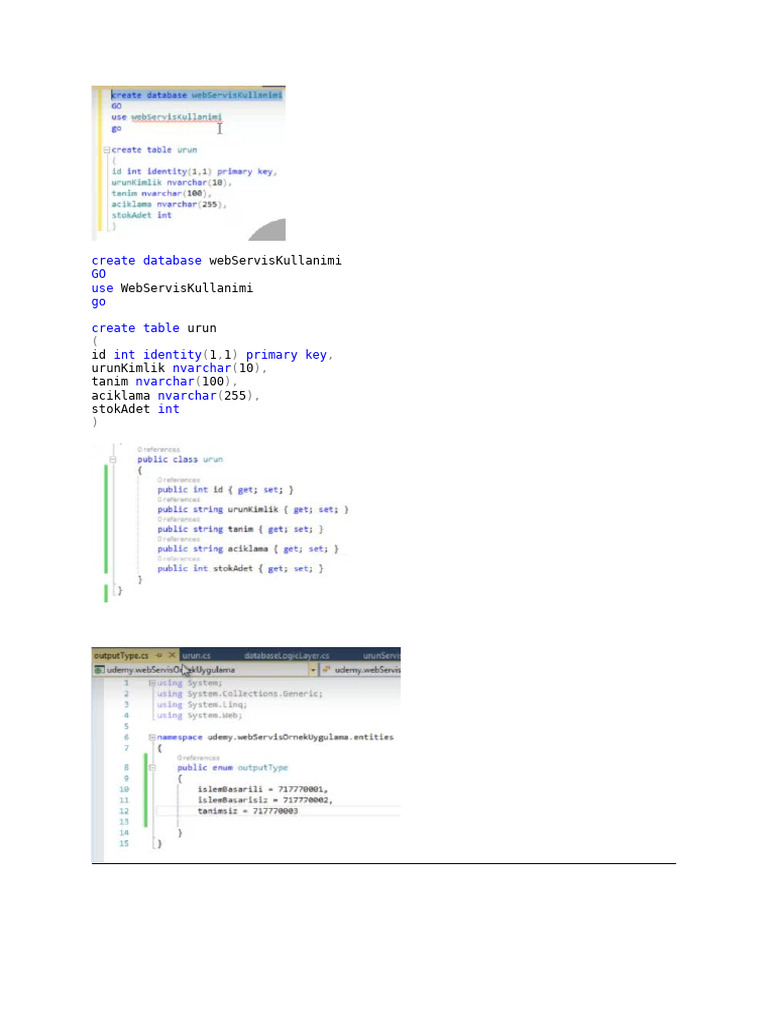This screenshot has width=768, height=1024.
Task: Collapse the using directives block
Action: 152,683
